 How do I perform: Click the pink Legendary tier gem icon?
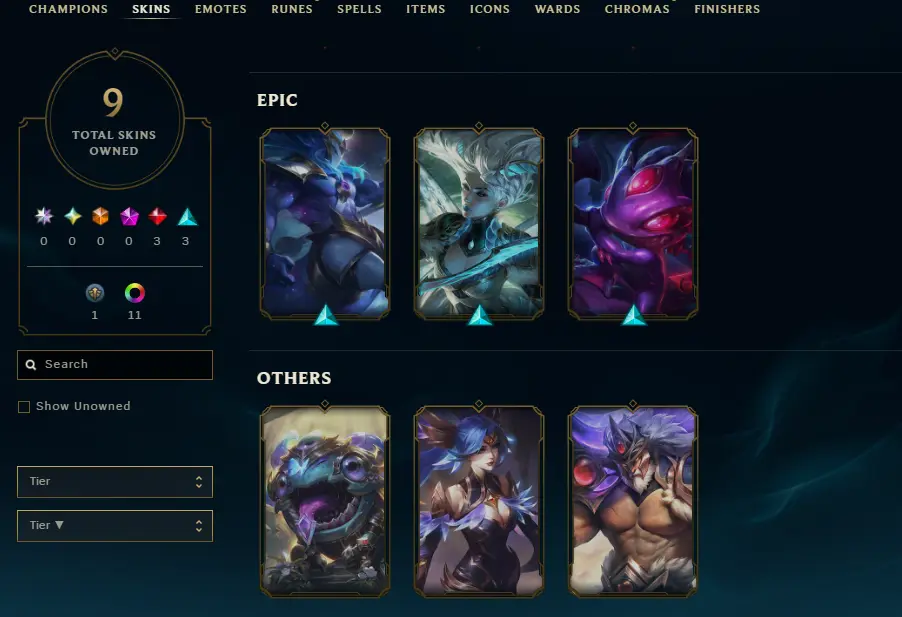click(129, 216)
